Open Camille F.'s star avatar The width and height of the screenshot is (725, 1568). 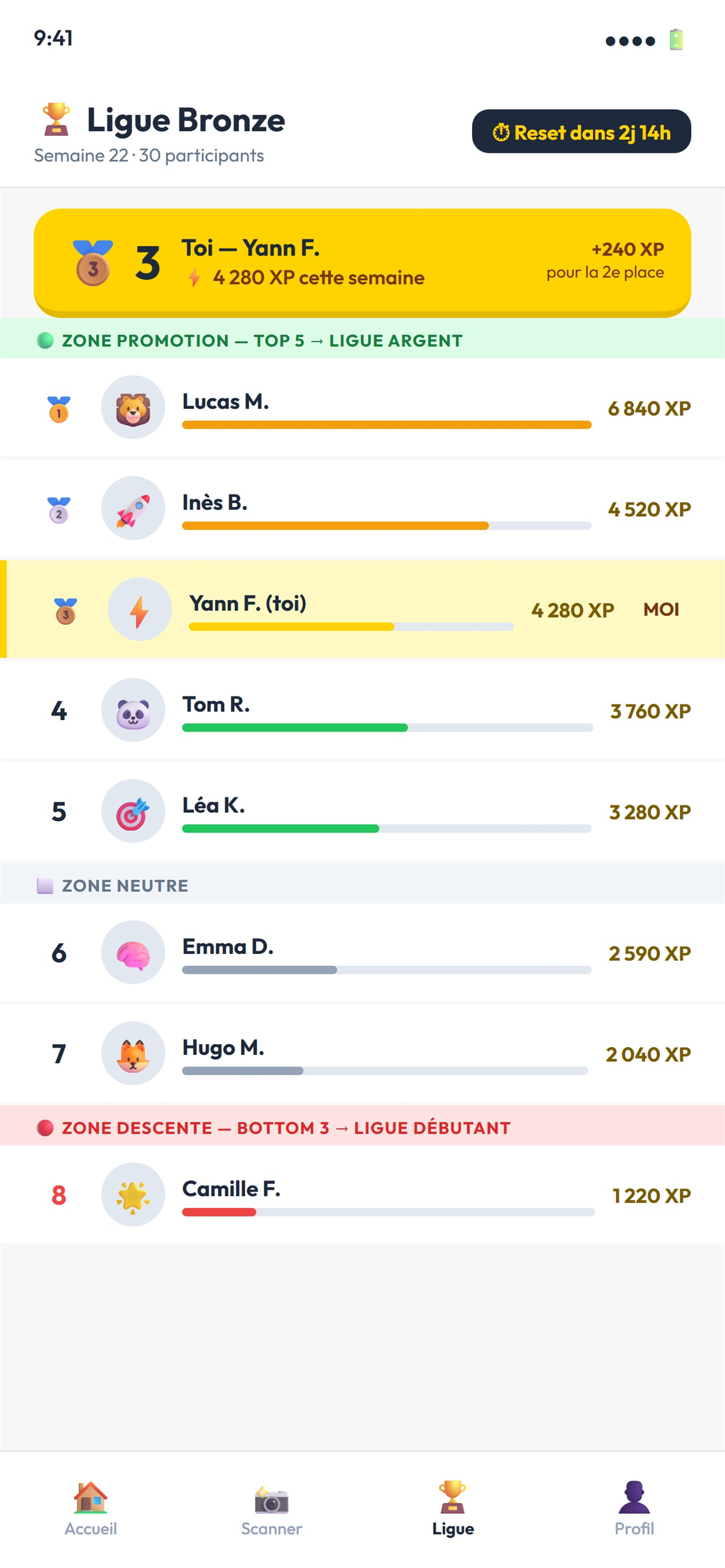tap(133, 1195)
